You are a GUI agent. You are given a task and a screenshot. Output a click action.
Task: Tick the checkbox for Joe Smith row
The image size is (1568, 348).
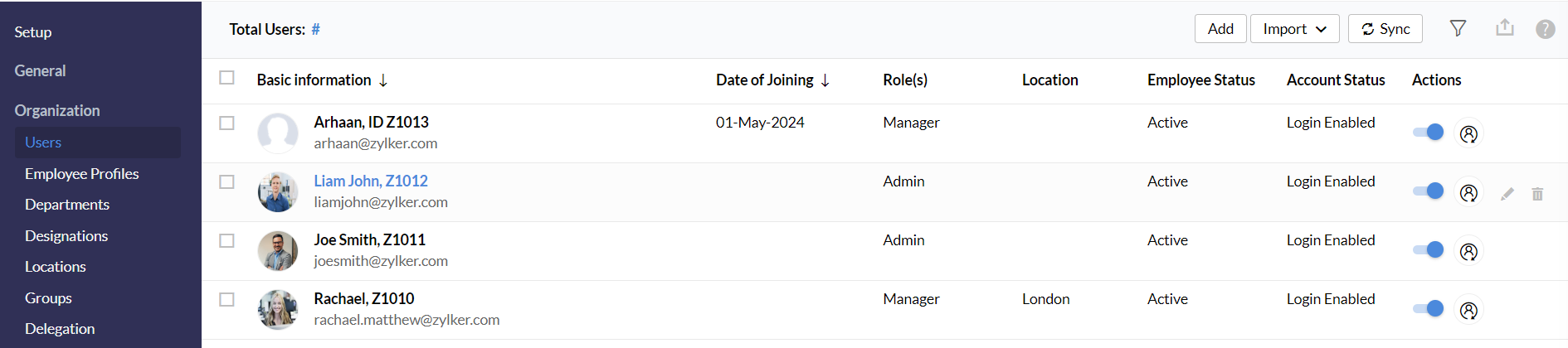pyautogui.click(x=226, y=240)
